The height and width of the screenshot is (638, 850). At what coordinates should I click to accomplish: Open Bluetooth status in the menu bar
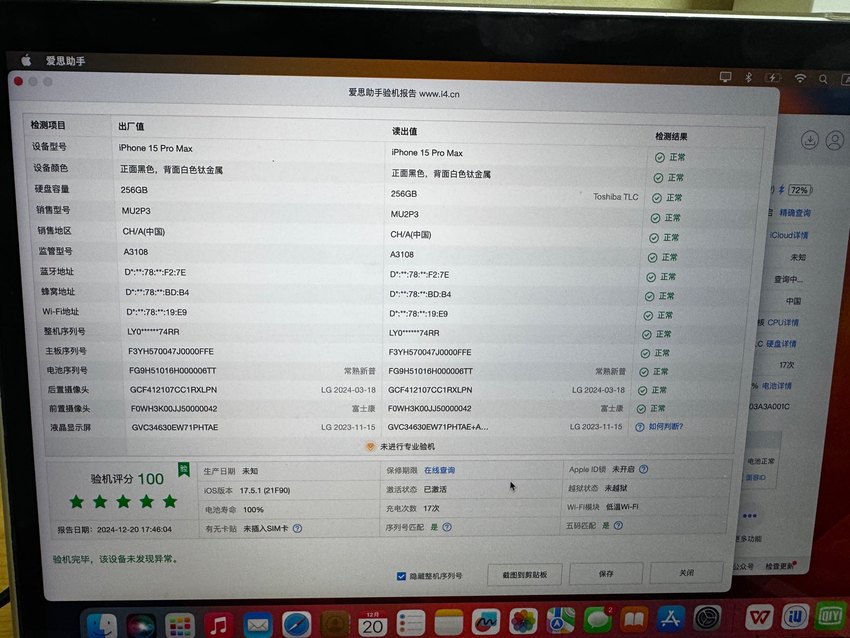pyautogui.click(x=748, y=78)
